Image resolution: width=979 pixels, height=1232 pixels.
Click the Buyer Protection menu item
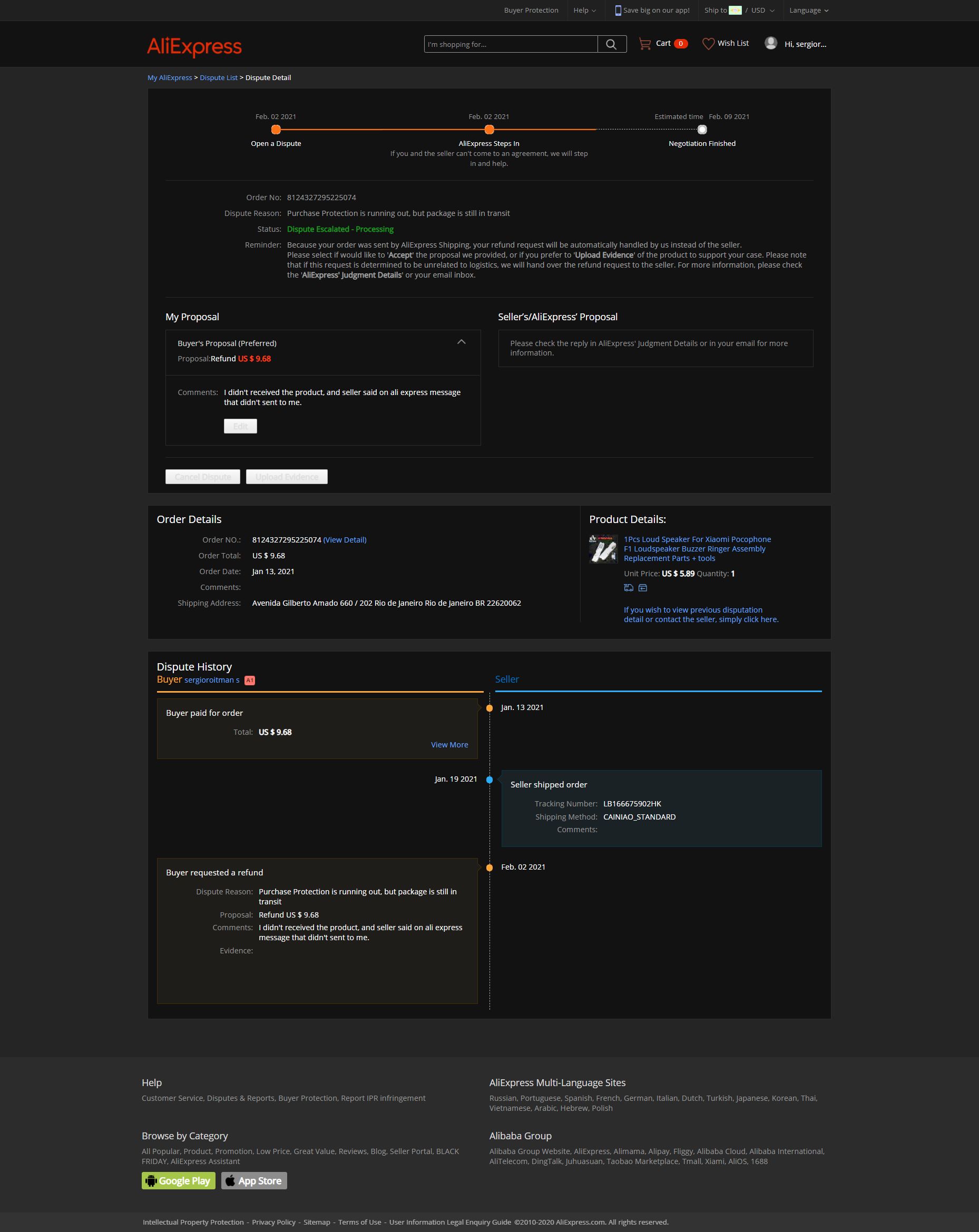point(531,11)
